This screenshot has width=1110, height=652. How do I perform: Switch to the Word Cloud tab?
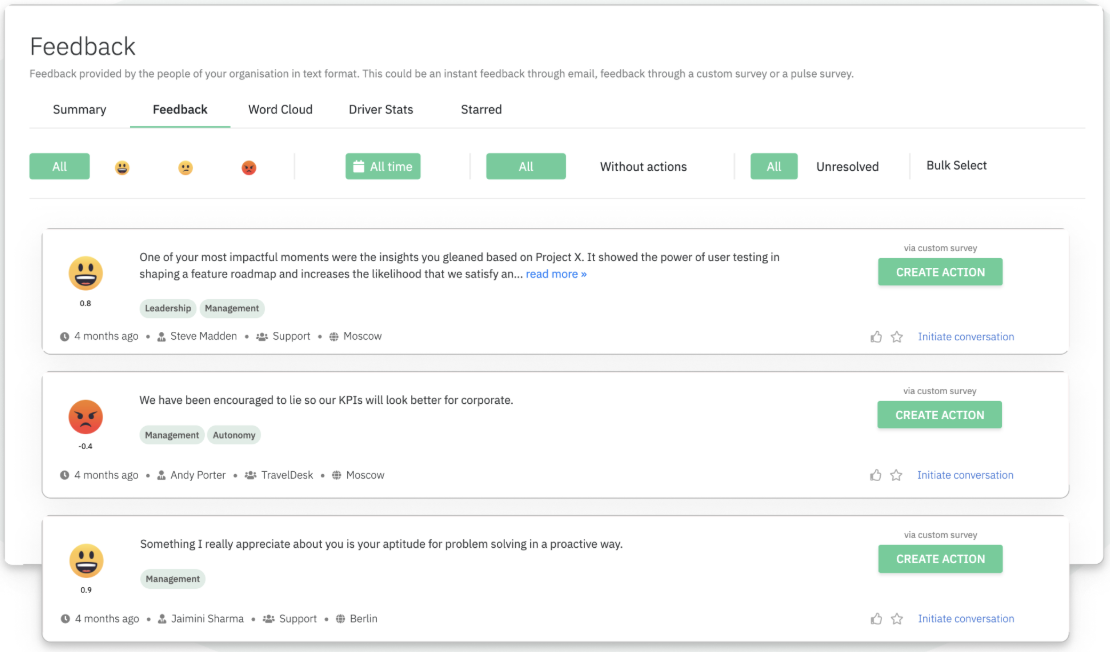[x=280, y=110]
